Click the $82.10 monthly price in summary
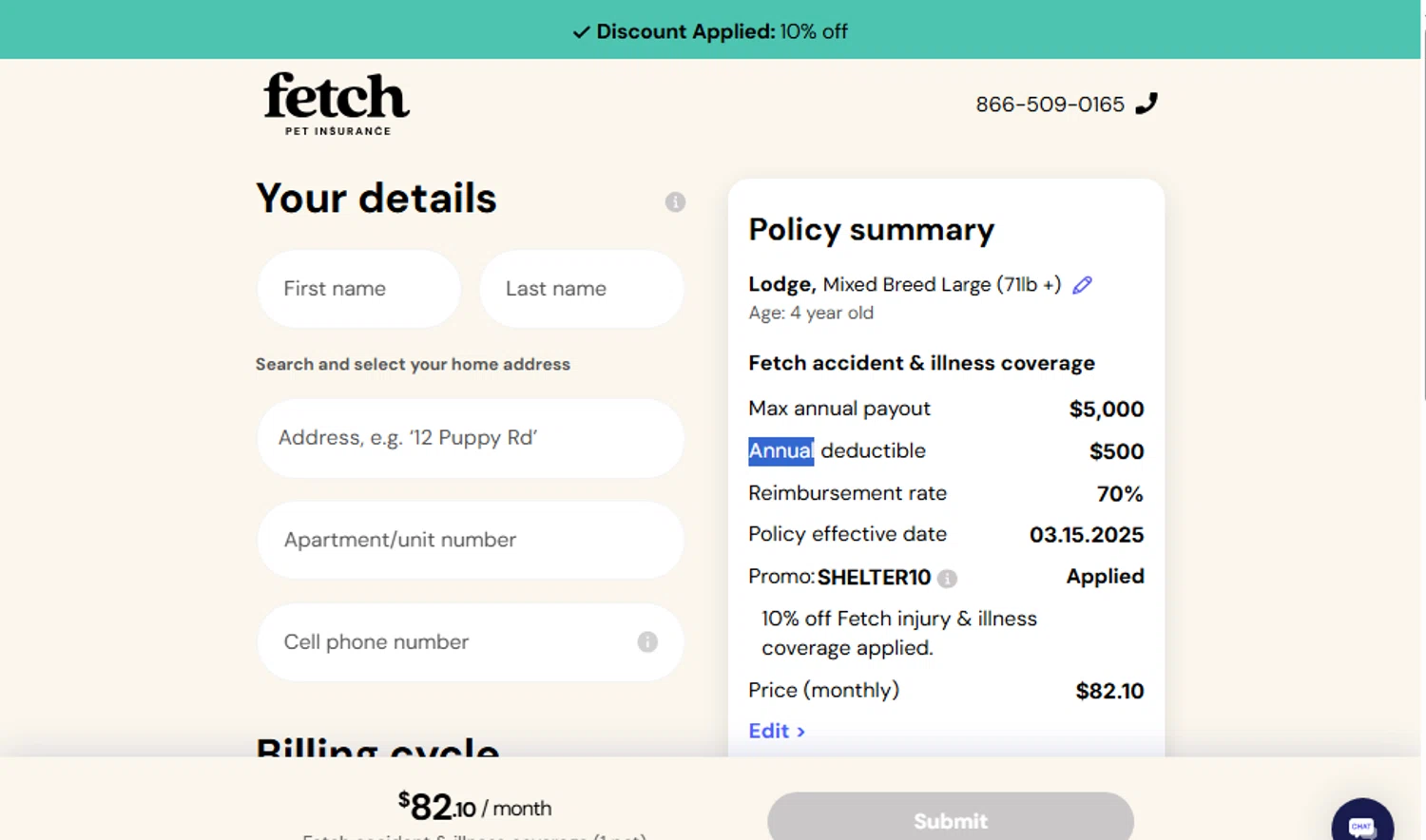This screenshot has width=1426, height=840. (x=1109, y=691)
